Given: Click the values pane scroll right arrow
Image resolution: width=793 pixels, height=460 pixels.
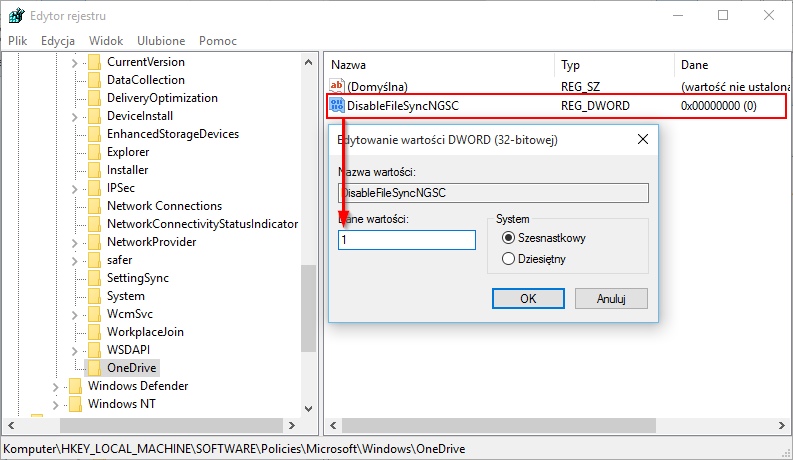Looking at the screenshot, I should (x=781, y=425).
